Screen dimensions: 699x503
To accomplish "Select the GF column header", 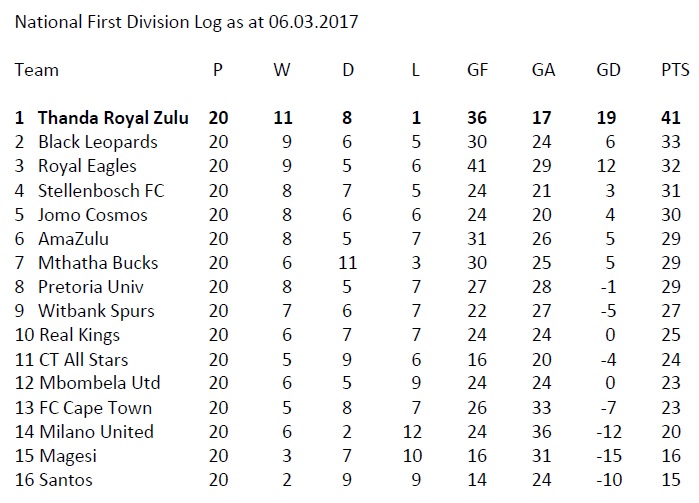I will pyautogui.click(x=477, y=70).
